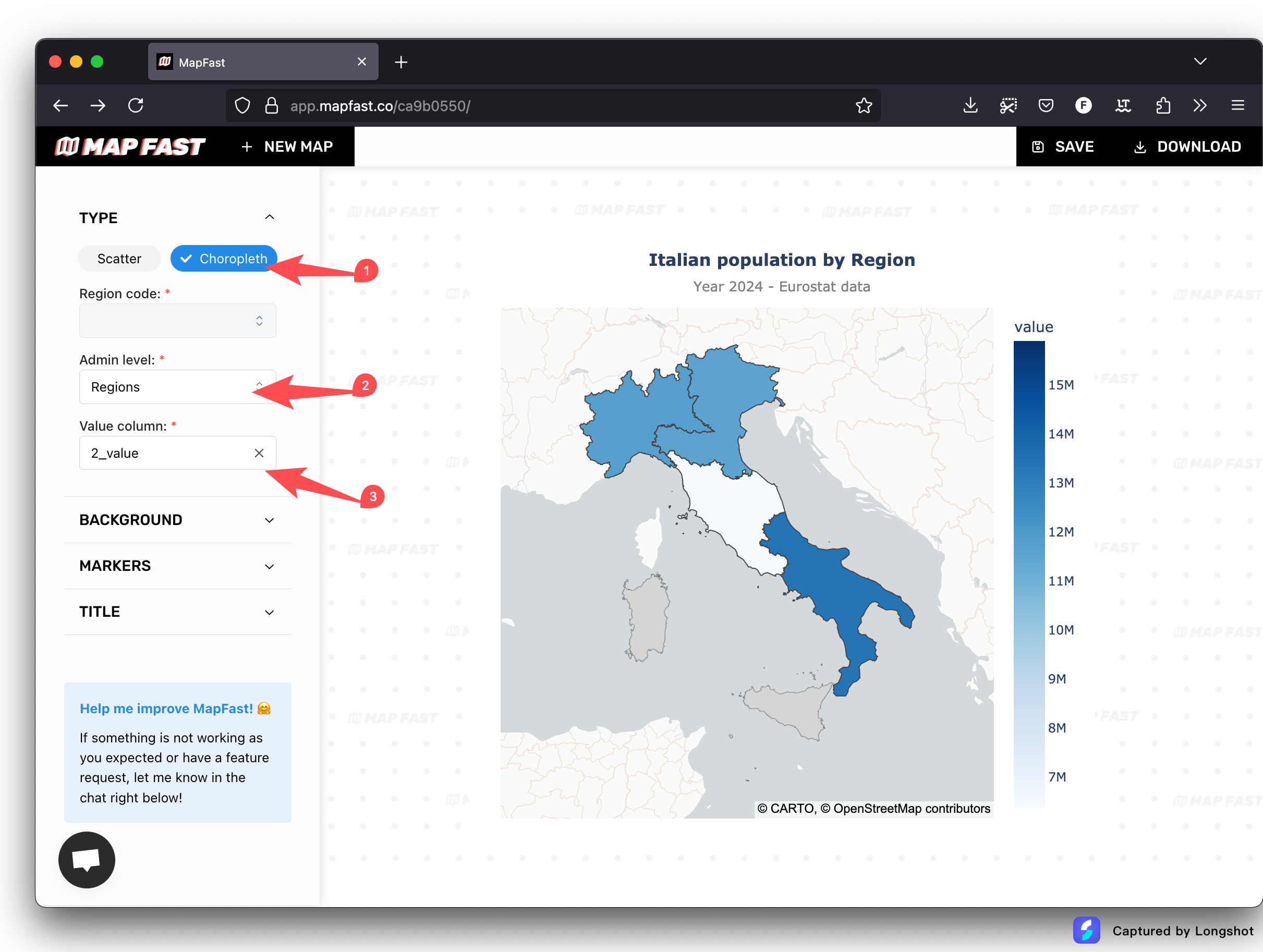Open a new browser tab
1263x952 pixels.
point(401,62)
